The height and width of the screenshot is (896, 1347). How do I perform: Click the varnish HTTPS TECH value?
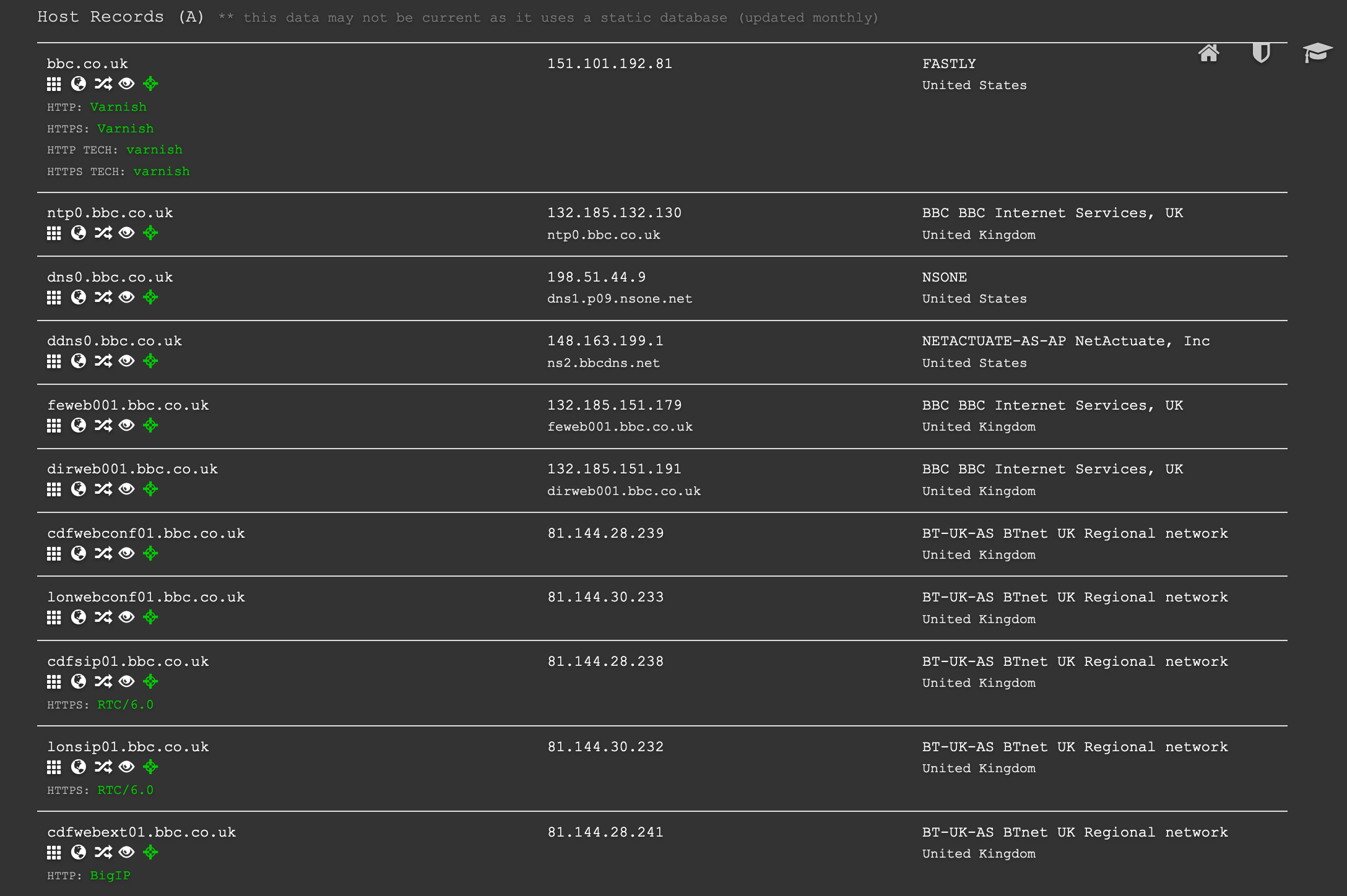(162, 171)
